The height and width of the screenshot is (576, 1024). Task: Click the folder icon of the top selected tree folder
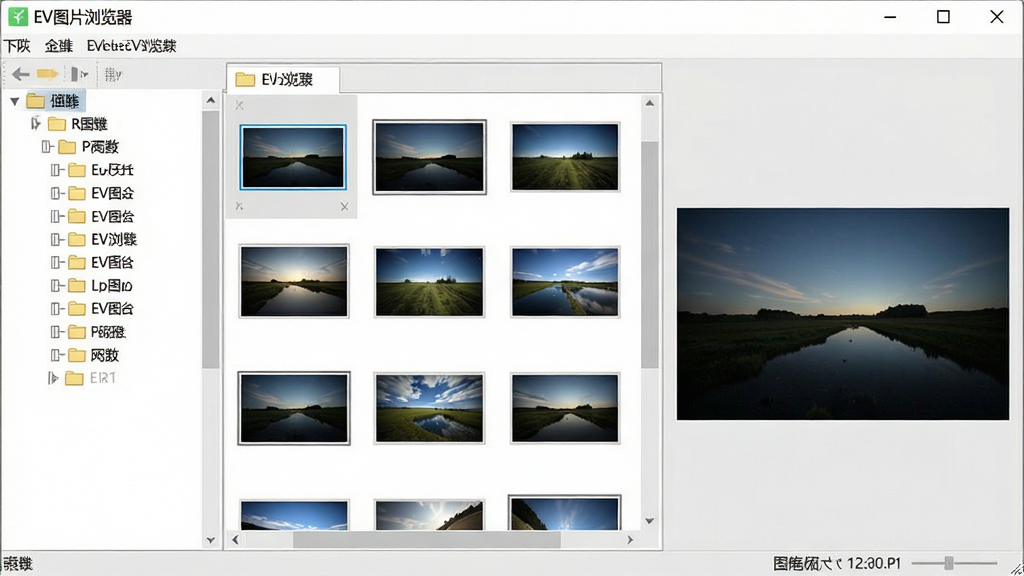point(35,101)
